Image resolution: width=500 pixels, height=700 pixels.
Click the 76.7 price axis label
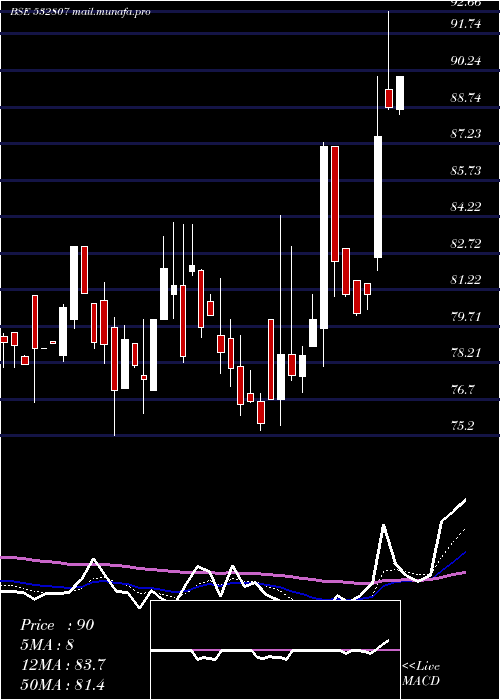462,390
